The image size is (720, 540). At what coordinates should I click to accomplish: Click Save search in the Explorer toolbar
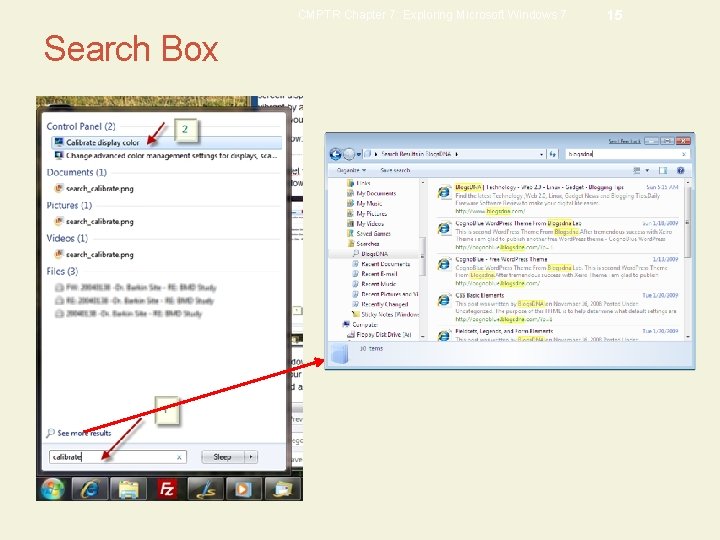pyautogui.click(x=395, y=170)
